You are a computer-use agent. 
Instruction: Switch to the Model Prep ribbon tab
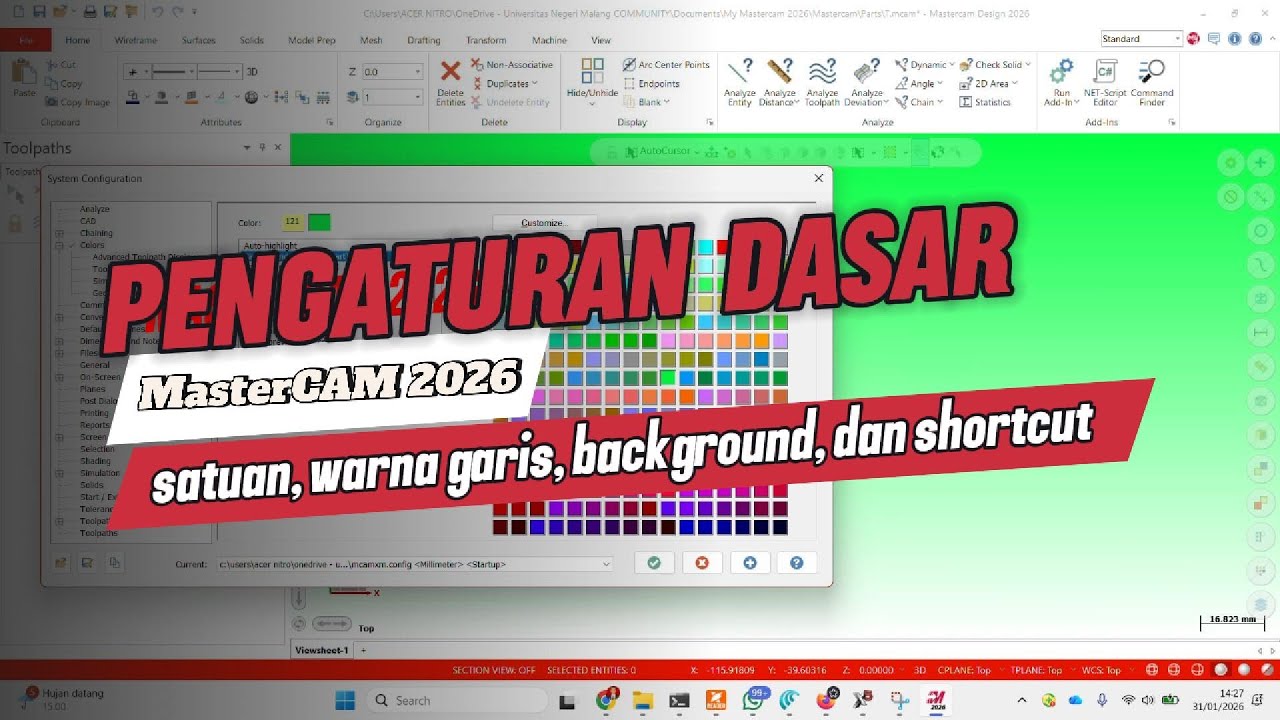[x=311, y=40]
